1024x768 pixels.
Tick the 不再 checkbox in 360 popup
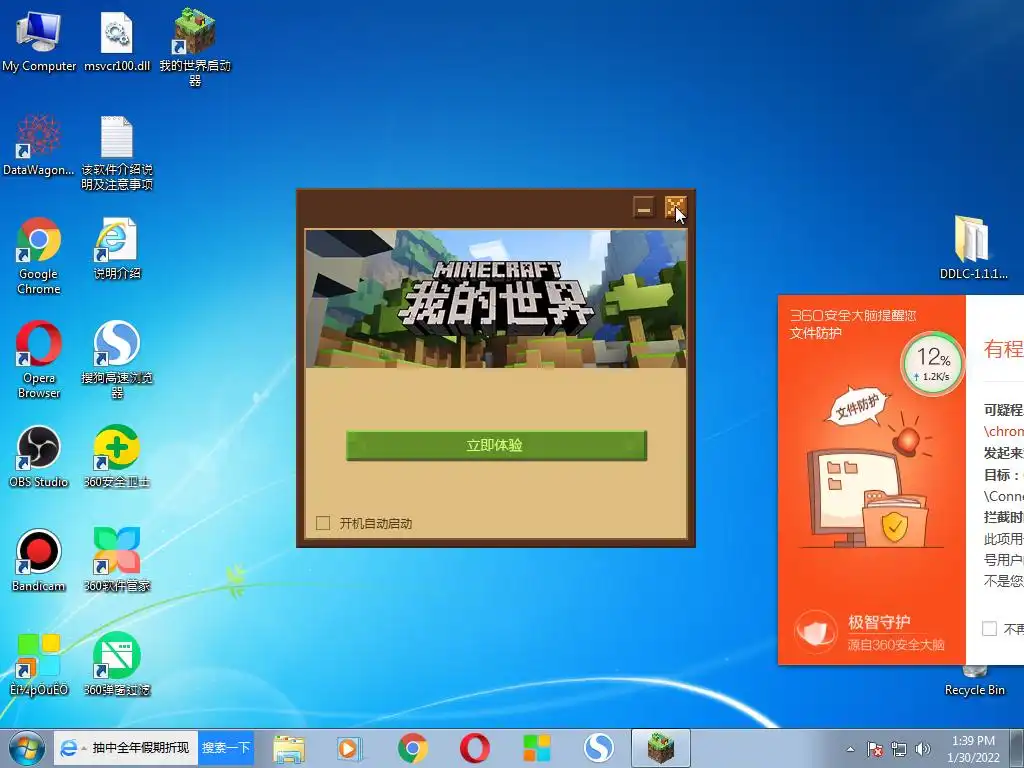point(989,629)
